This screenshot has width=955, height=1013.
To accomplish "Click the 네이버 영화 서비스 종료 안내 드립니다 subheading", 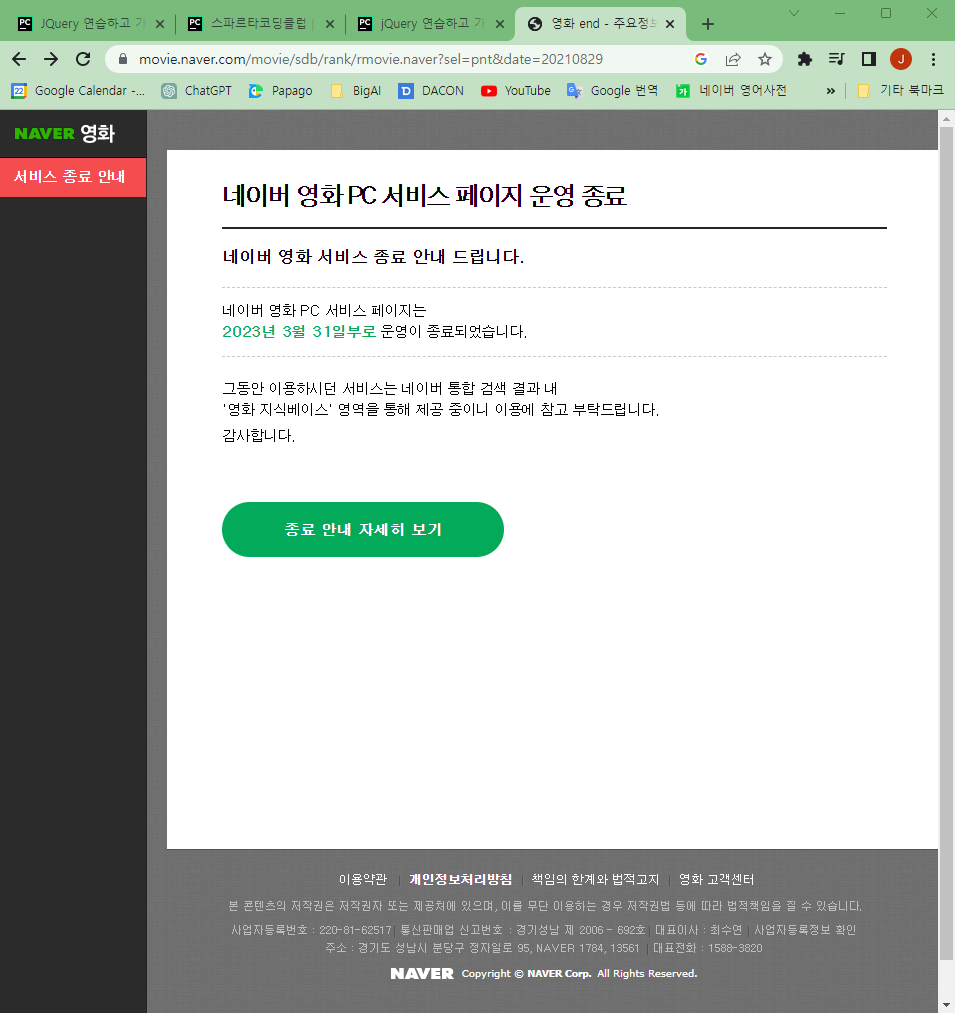I will 373,256.
